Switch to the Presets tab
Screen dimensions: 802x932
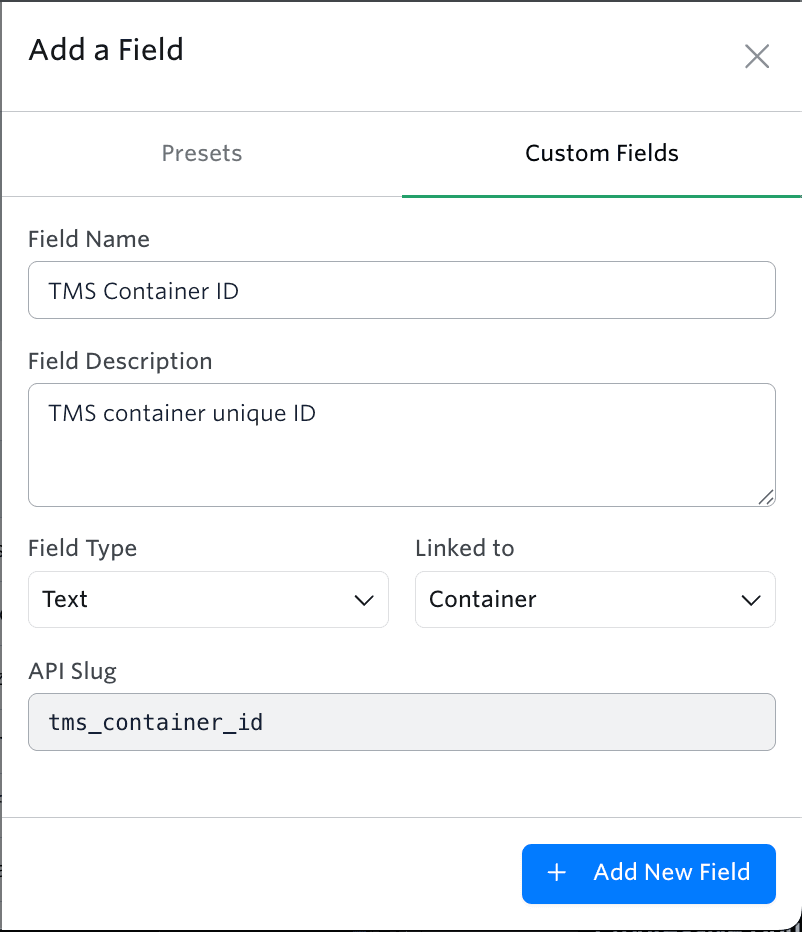pos(201,154)
